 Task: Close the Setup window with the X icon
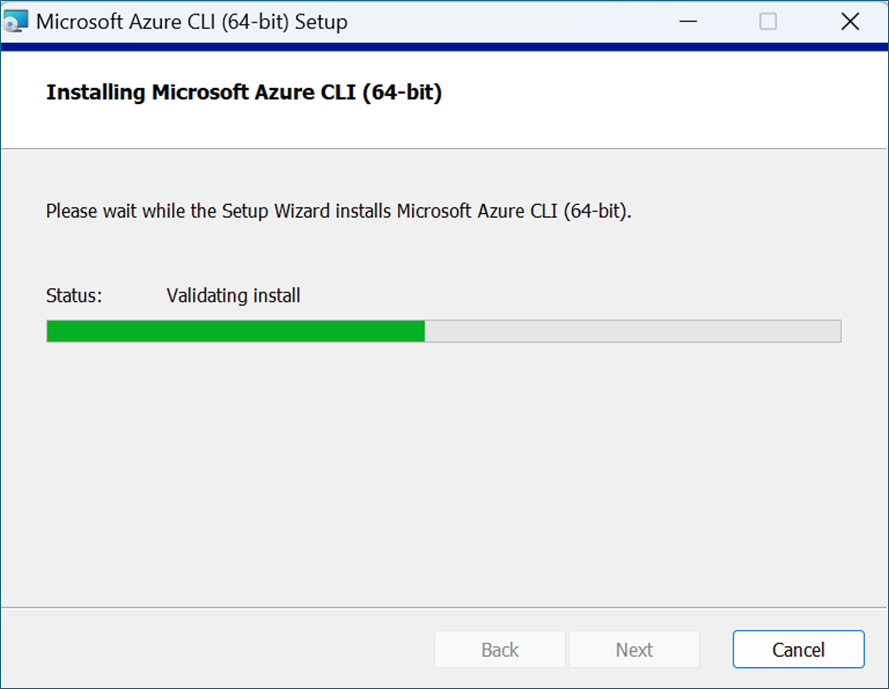click(x=850, y=22)
